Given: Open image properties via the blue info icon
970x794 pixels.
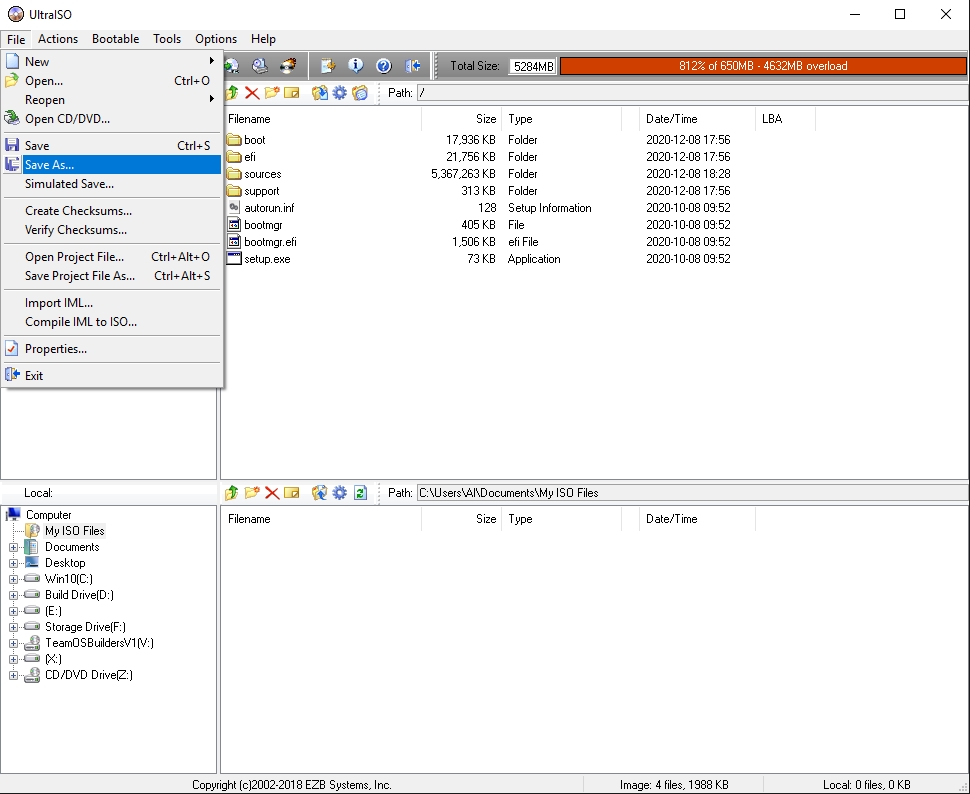Looking at the screenshot, I should 356,66.
